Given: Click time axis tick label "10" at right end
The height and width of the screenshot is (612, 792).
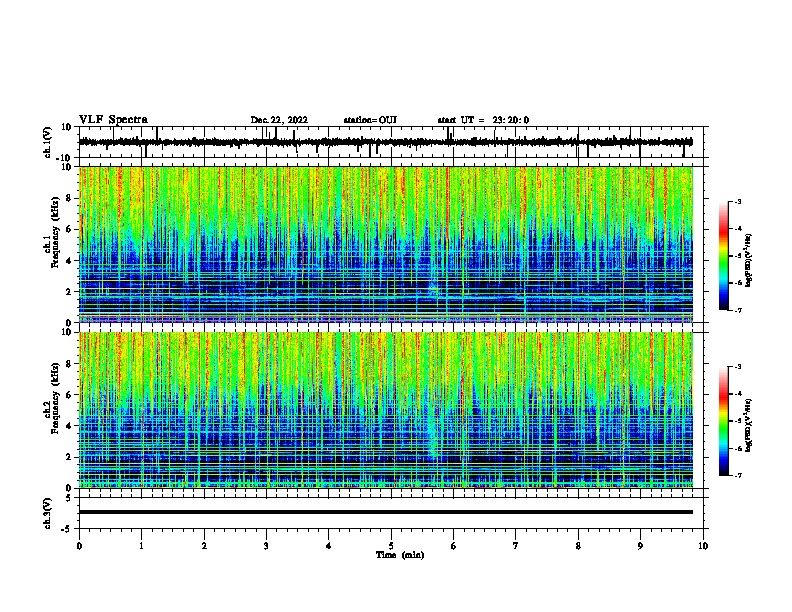Looking at the screenshot, I should click(x=703, y=546).
